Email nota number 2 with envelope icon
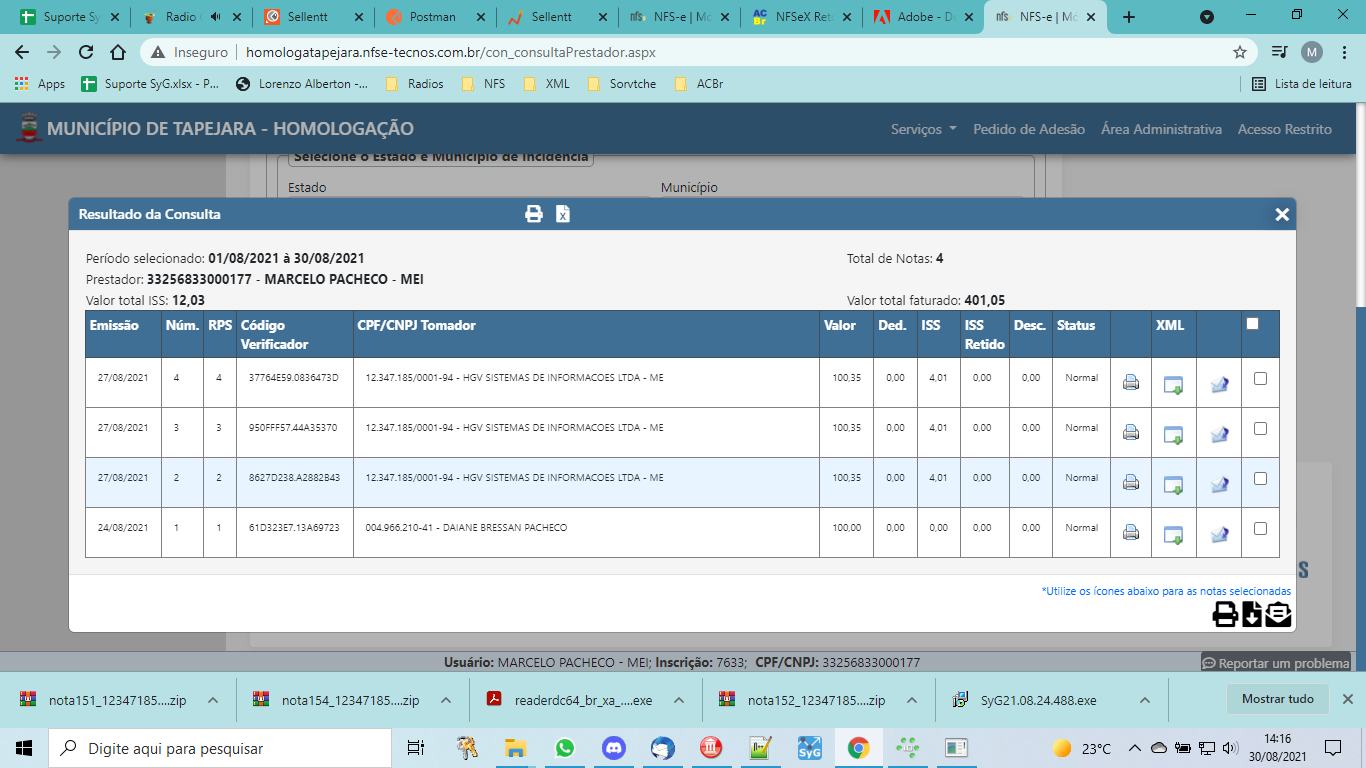This screenshot has width=1366, height=768. click(x=1219, y=484)
